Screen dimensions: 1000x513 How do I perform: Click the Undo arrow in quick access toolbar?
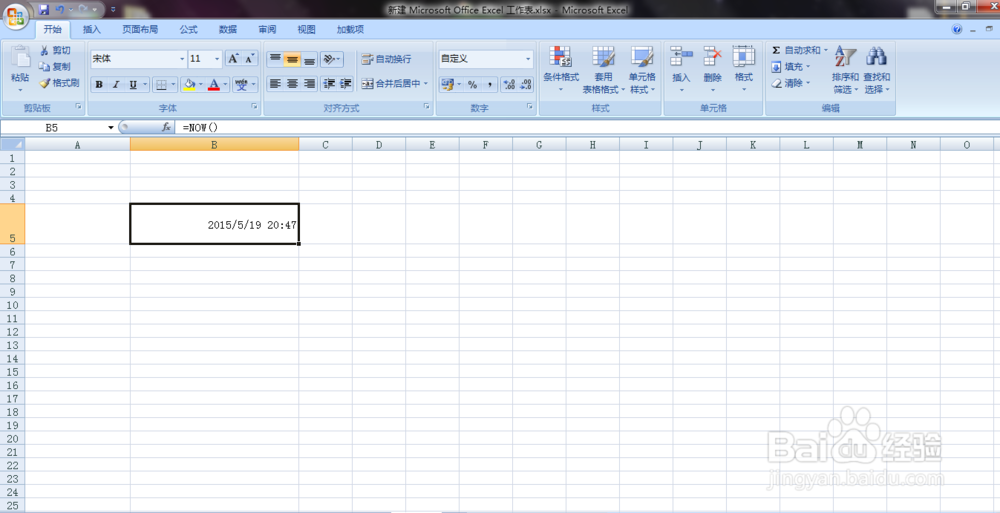tap(60, 10)
